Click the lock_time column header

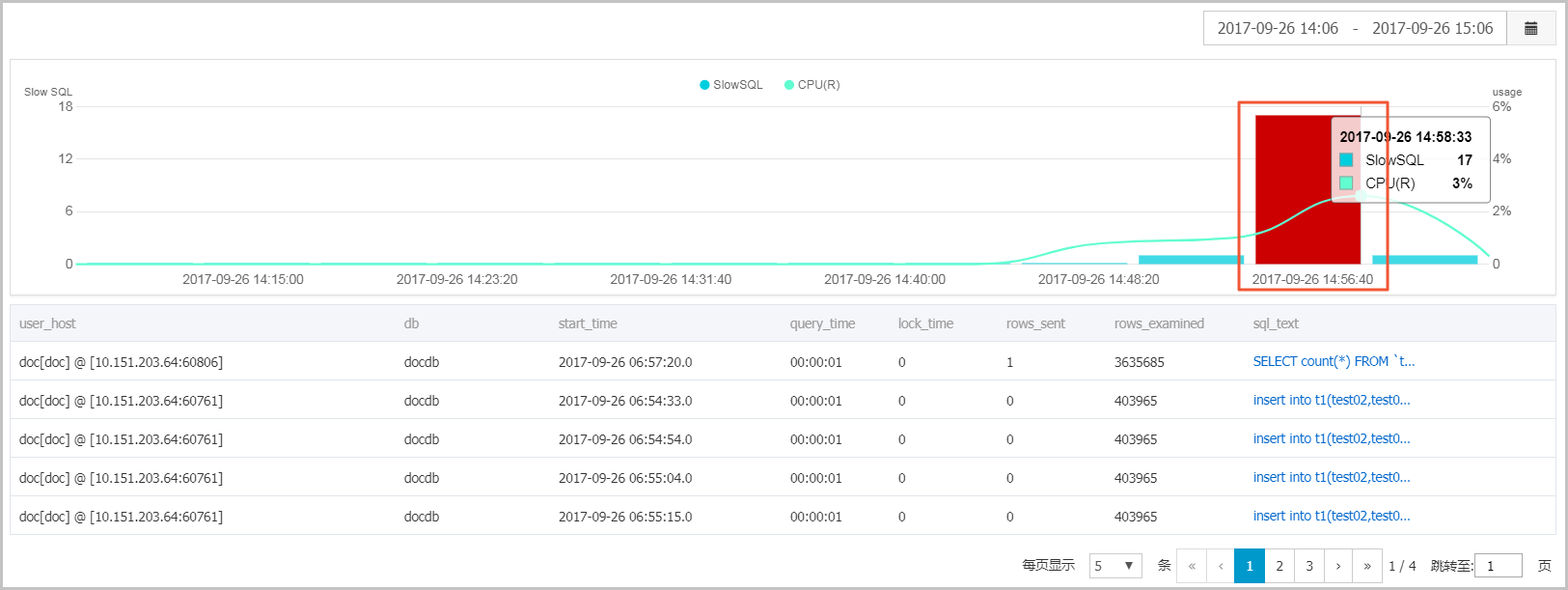pos(925,323)
